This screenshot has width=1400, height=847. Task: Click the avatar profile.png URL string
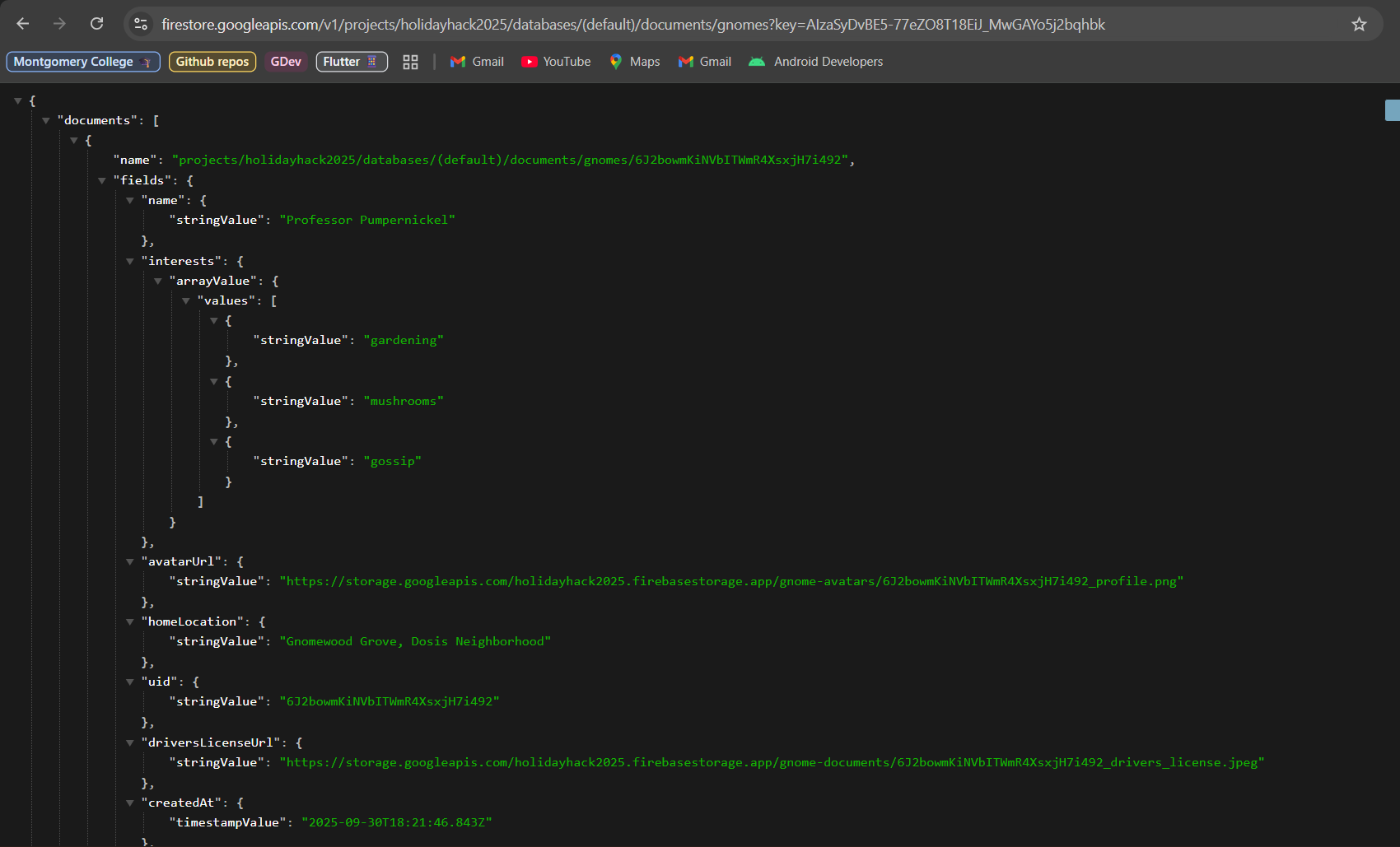731,581
